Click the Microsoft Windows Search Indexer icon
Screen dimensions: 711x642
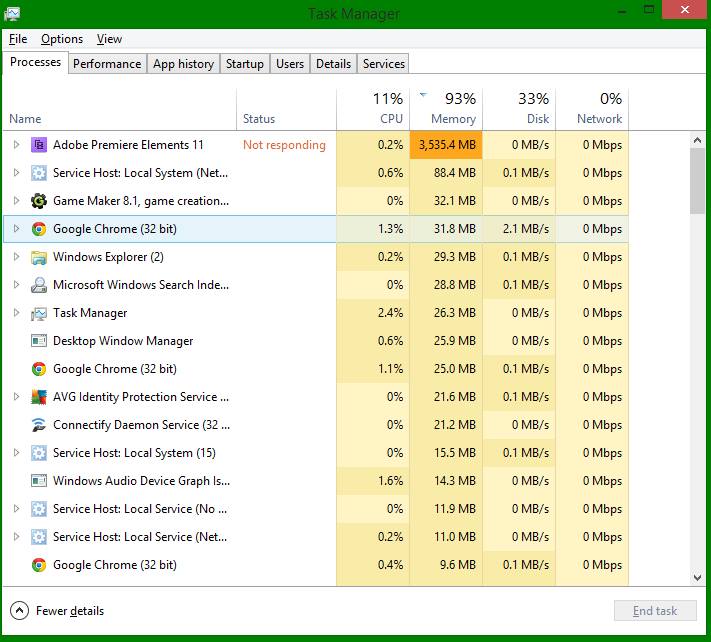pyautogui.click(x=39, y=285)
